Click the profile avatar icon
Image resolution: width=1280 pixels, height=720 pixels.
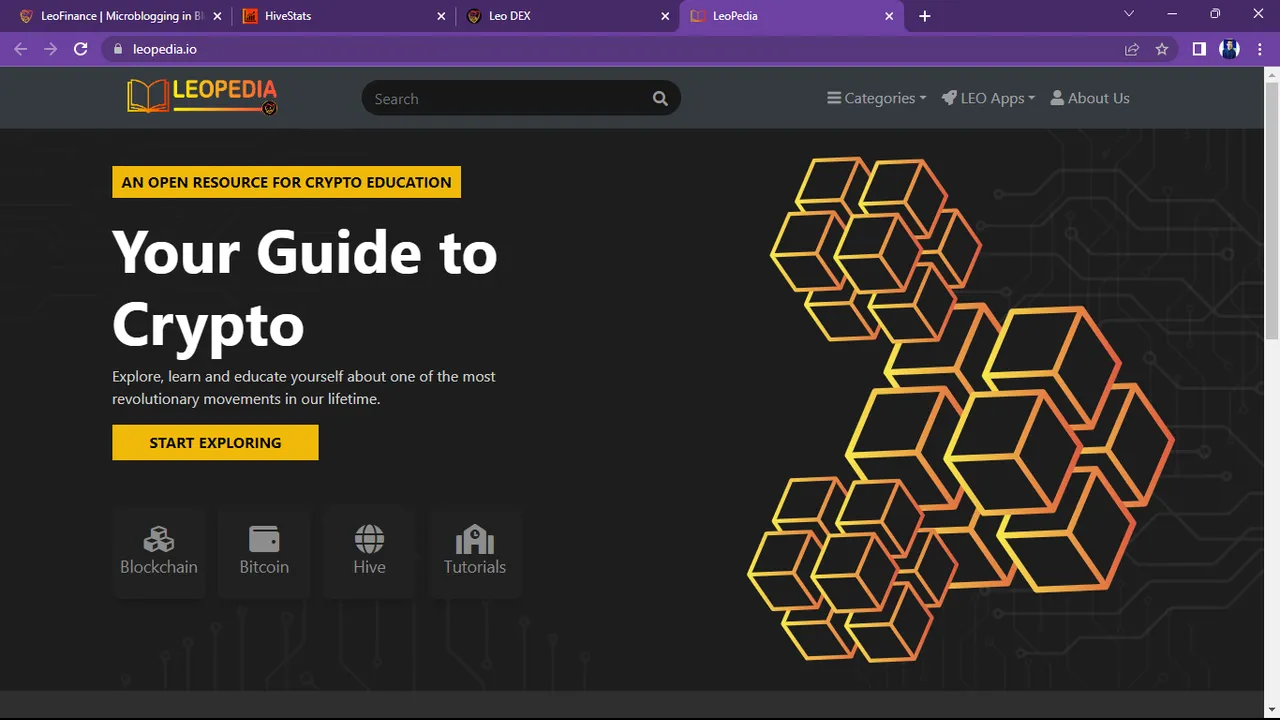(1230, 49)
